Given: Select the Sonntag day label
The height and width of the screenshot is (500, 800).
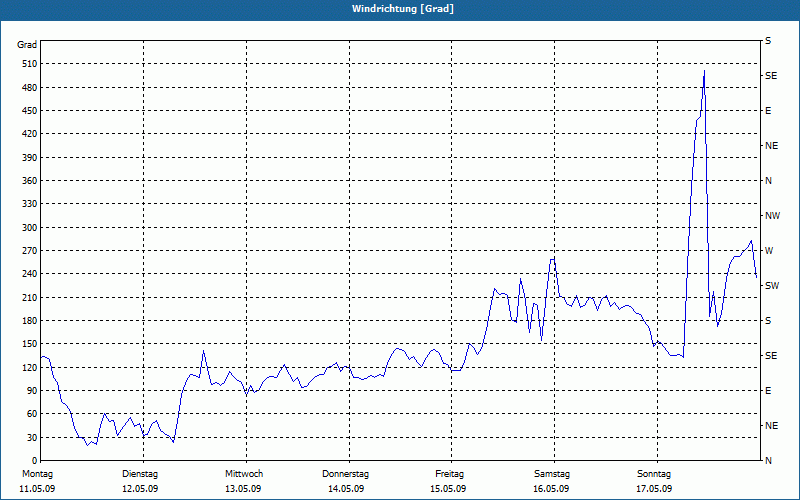Looking at the screenshot, I should (654, 474).
